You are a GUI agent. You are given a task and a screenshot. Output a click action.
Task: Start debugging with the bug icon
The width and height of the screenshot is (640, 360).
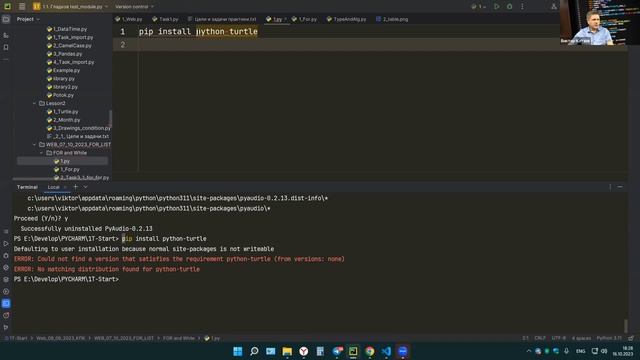click(x=509, y=7)
